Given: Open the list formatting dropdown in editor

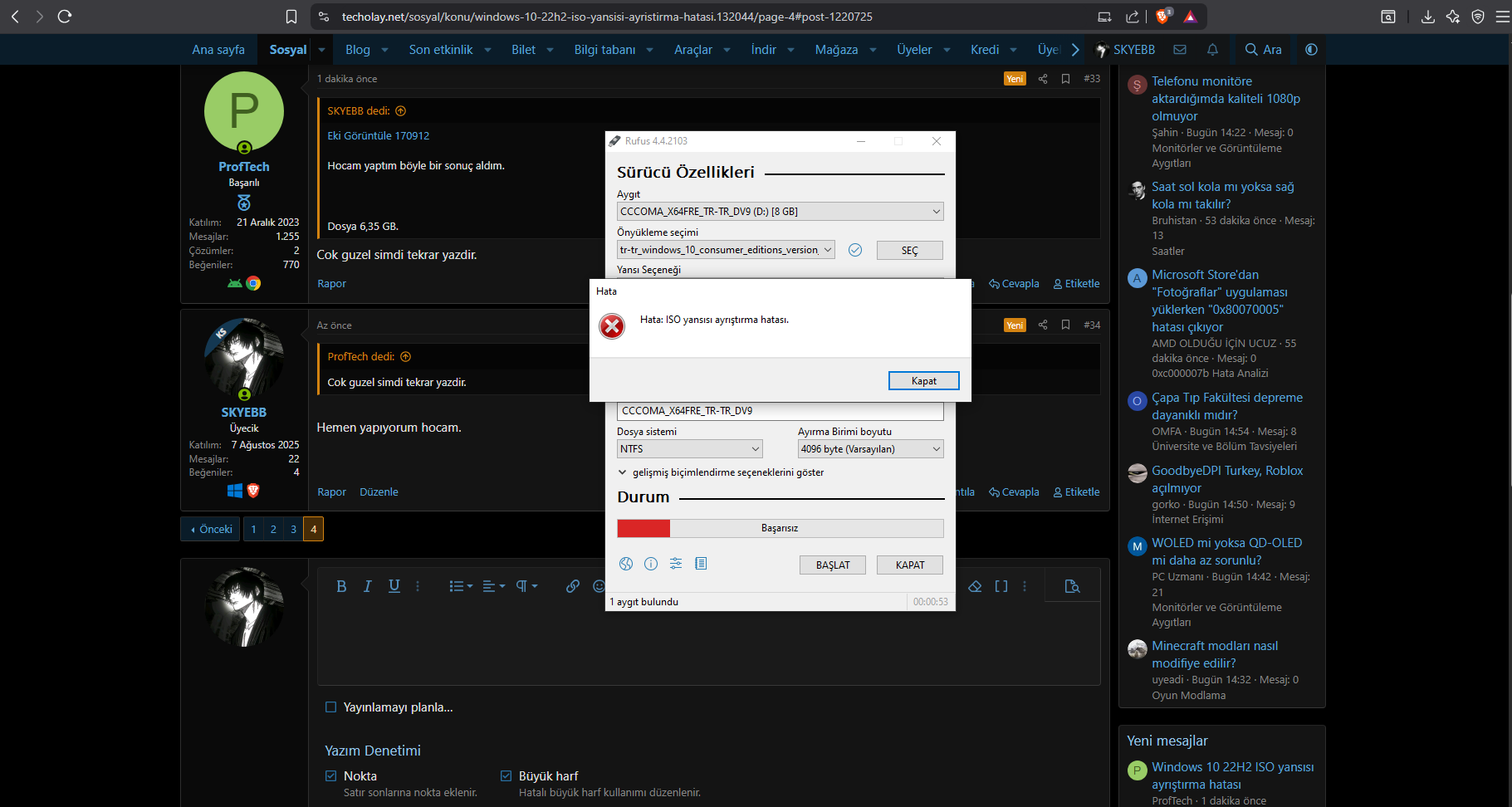Looking at the screenshot, I should pos(461,586).
